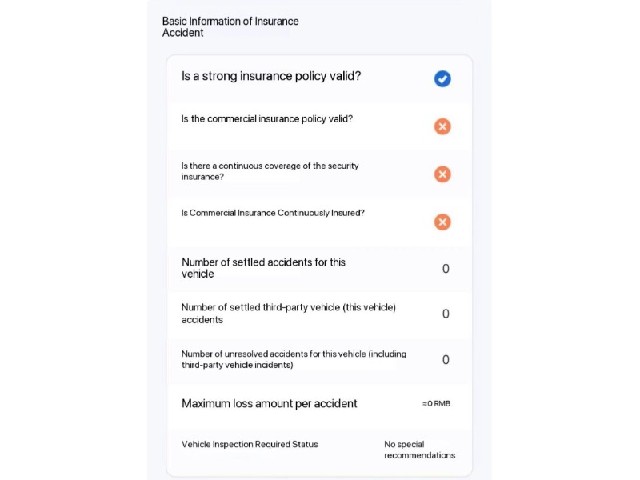Image resolution: width=640 pixels, height=480 pixels.
Task: Click the zero count for settled accidents
Action: click(446, 269)
